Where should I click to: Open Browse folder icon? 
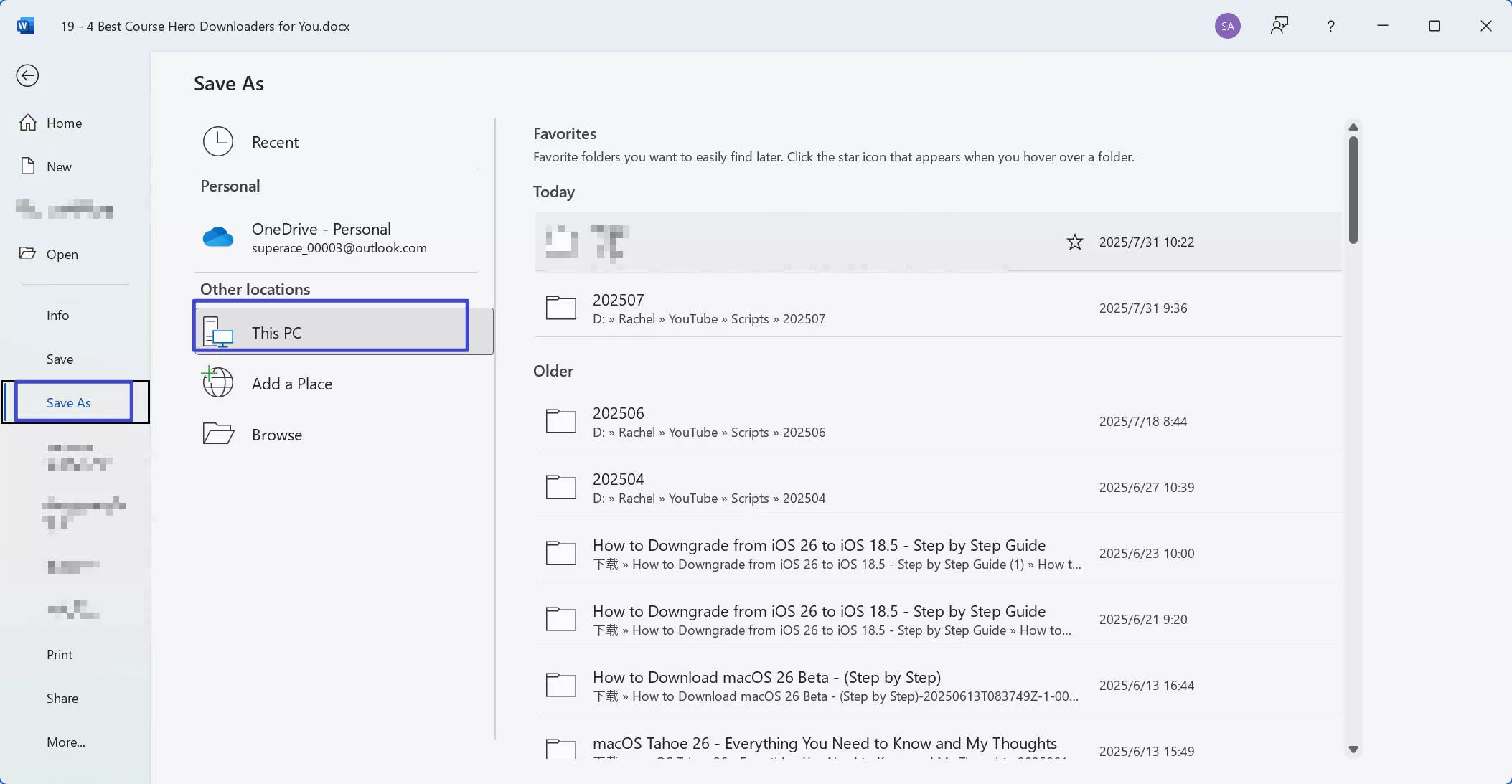point(218,434)
